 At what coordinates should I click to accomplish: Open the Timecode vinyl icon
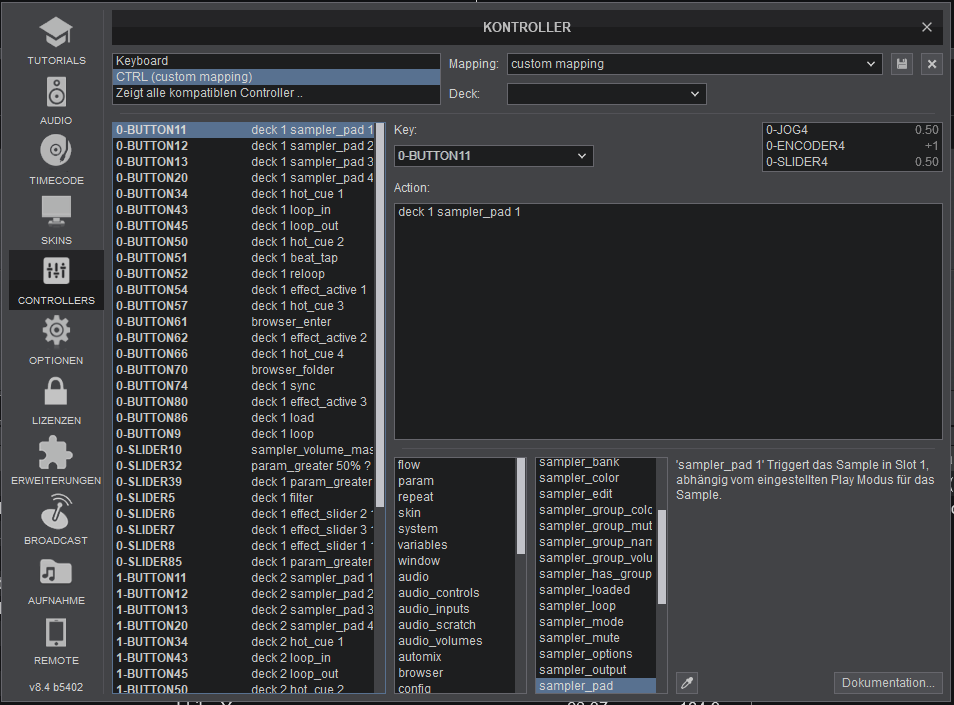click(x=56, y=151)
